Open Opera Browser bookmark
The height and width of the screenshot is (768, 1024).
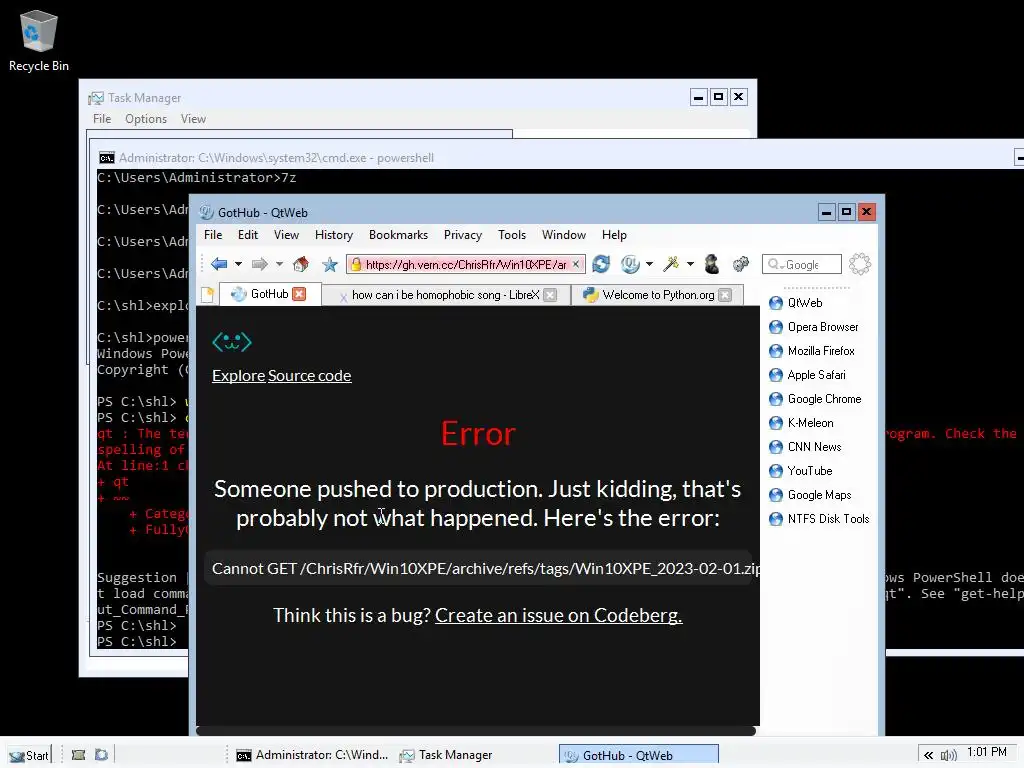click(x=814, y=327)
